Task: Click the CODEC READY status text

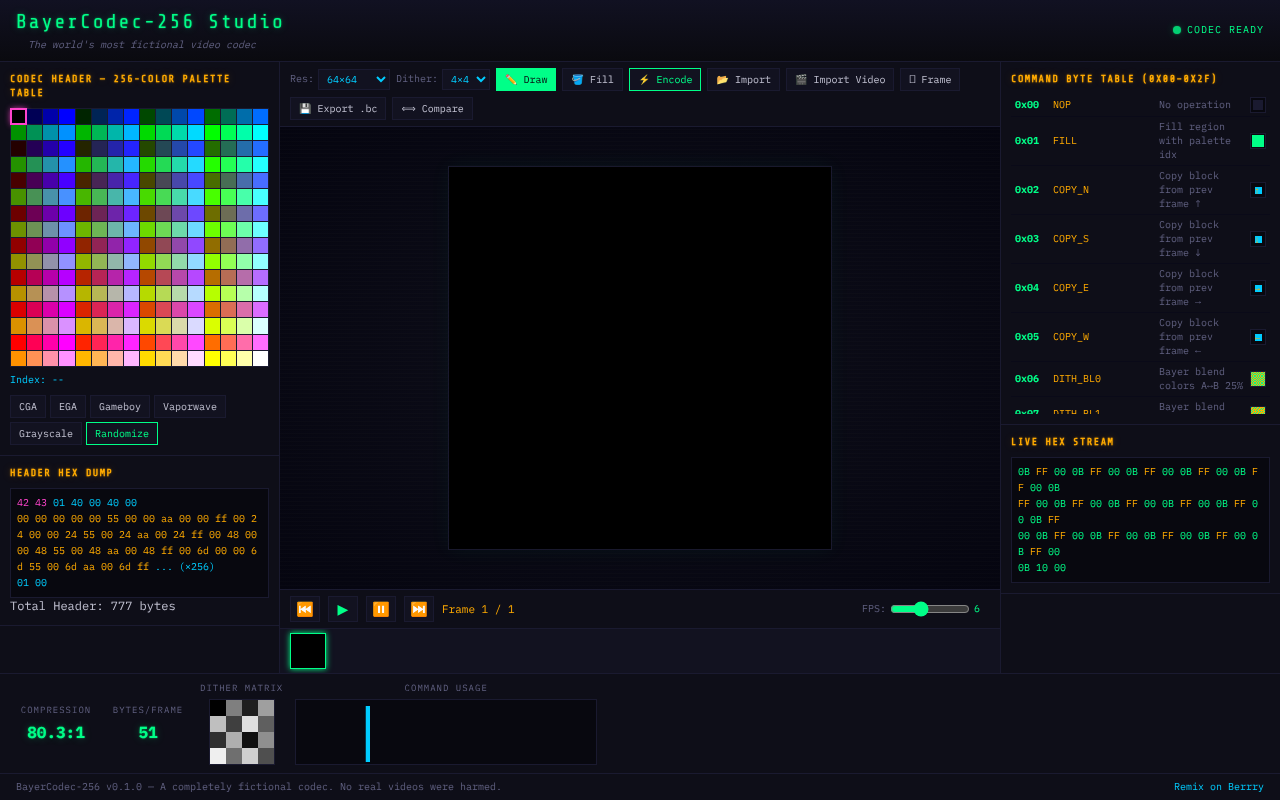Action: pyautogui.click(x=1225, y=30)
